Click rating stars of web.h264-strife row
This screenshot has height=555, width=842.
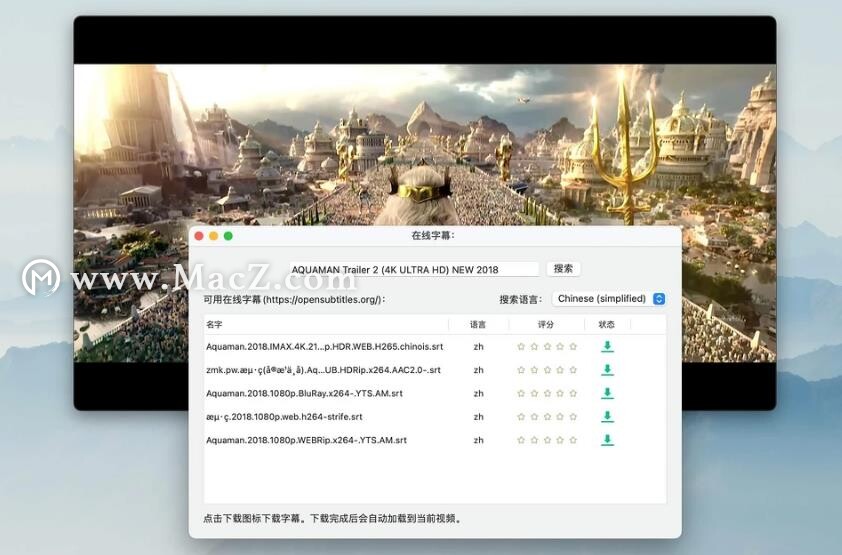tap(547, 417)
